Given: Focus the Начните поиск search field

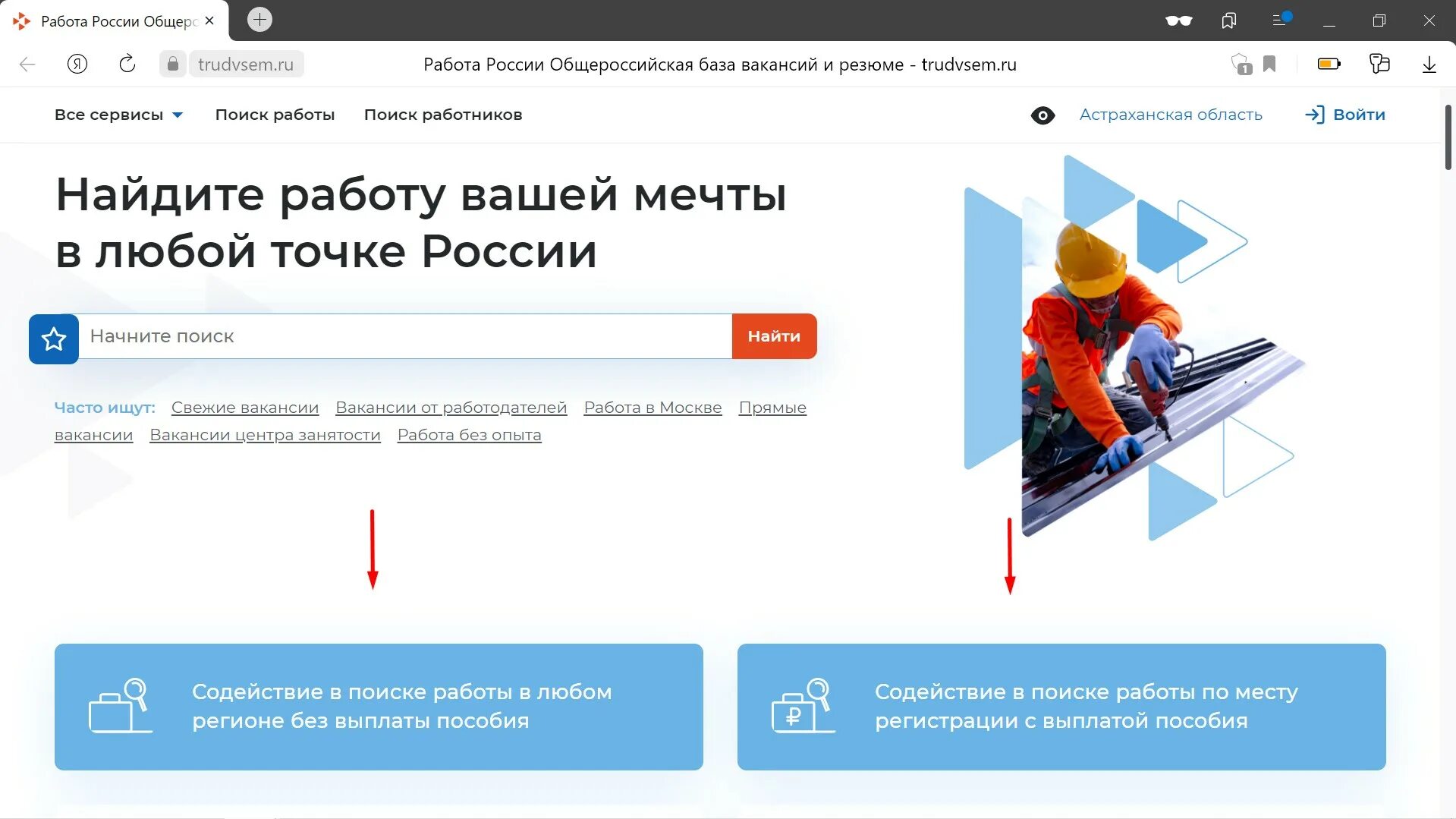Looking at the screenshot, I should click(x=405, y=336).
